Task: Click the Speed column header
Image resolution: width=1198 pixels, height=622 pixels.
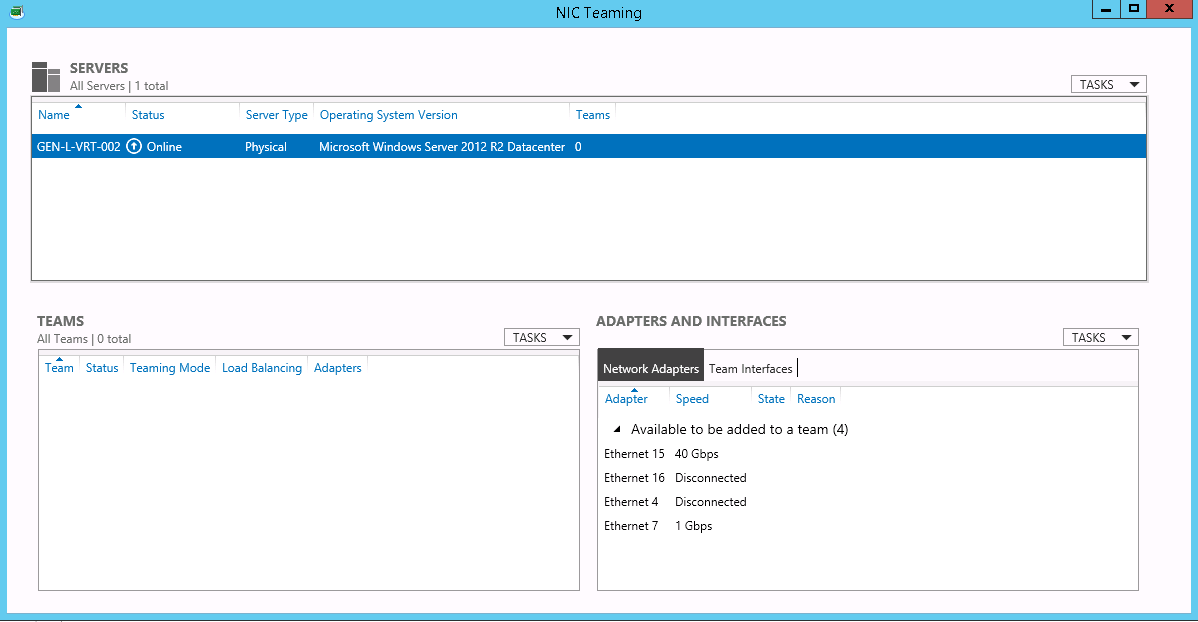Action: (692, 398)
